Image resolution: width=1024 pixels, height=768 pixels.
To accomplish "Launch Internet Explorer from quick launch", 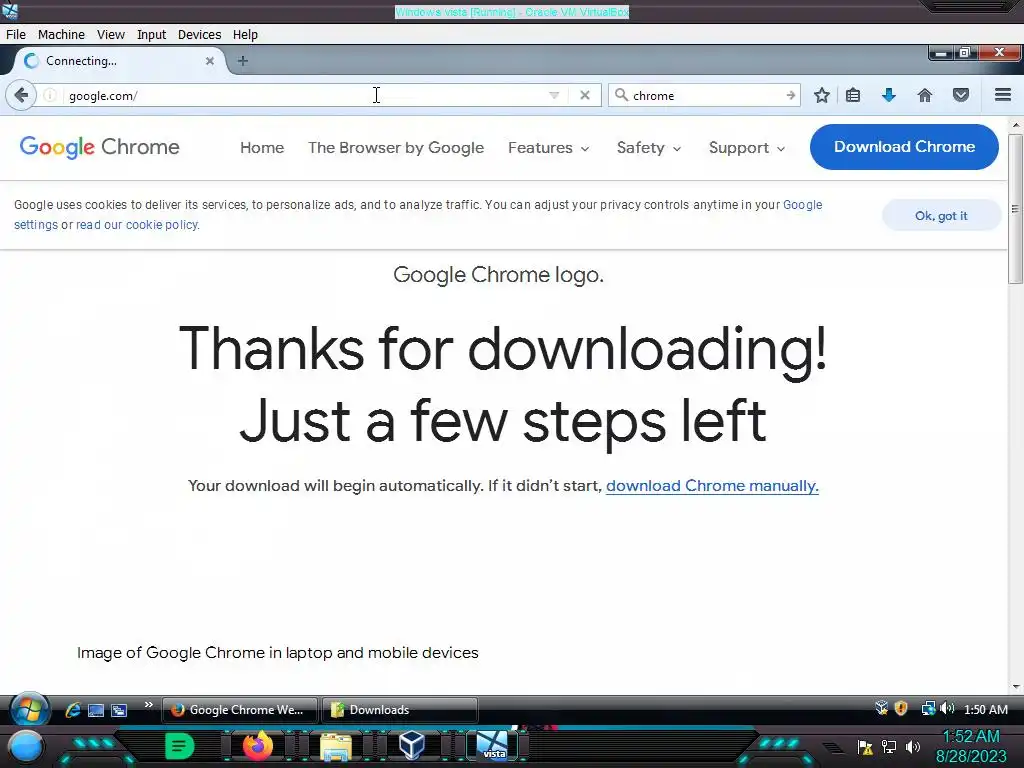I will click(72, 710).
